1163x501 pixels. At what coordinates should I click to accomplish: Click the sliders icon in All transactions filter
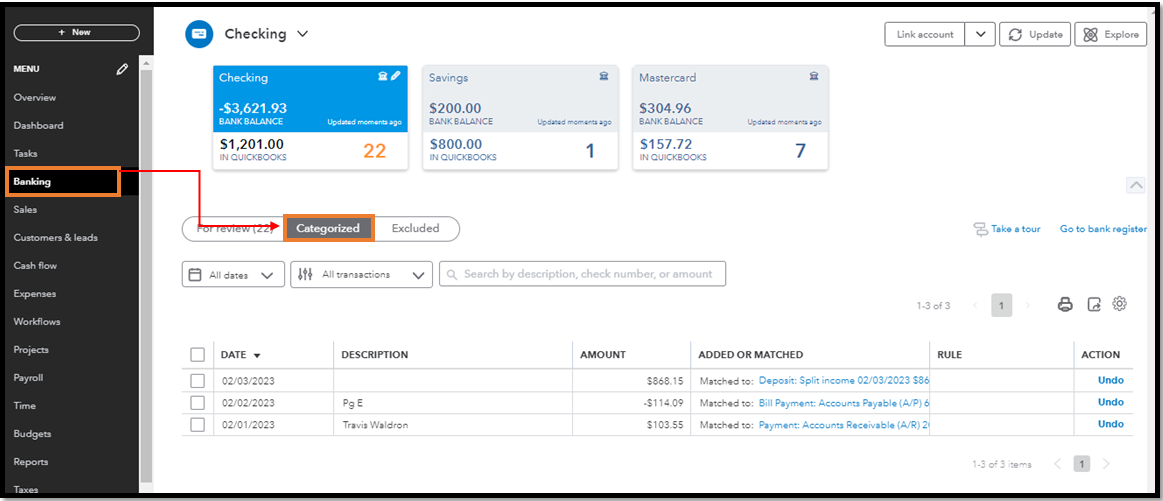305,275
